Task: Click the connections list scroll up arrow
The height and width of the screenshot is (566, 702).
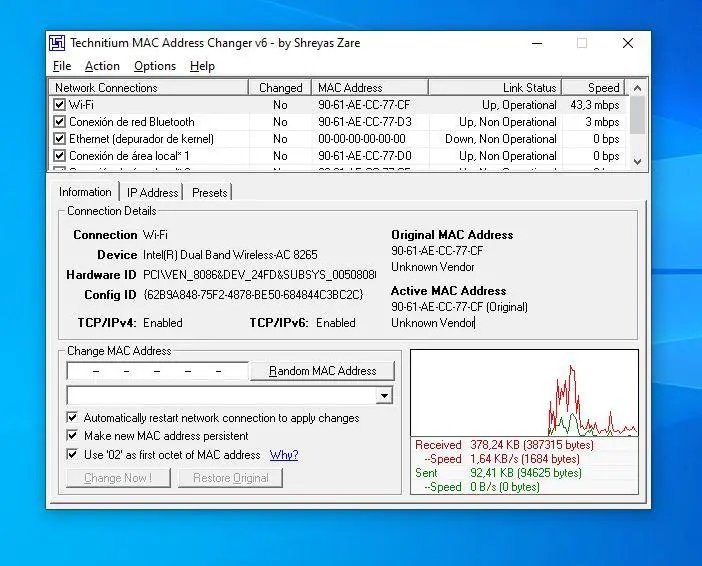Action: point(637,88)
